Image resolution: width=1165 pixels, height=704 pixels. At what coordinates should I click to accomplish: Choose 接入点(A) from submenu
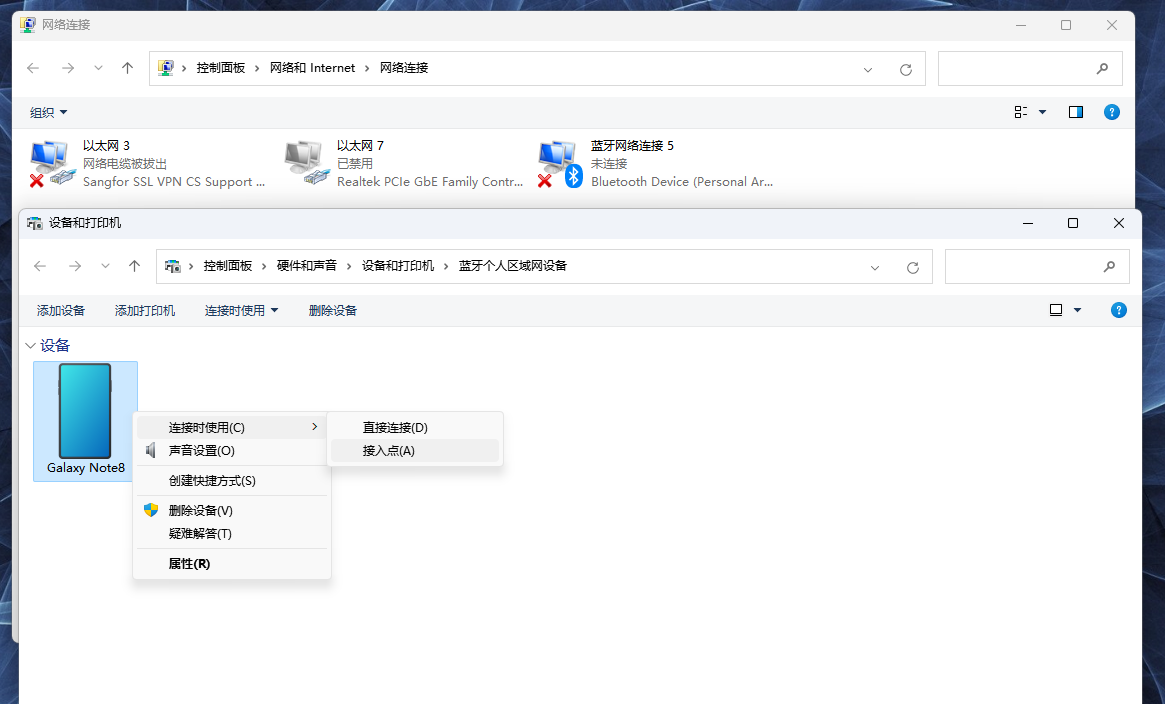389,451
